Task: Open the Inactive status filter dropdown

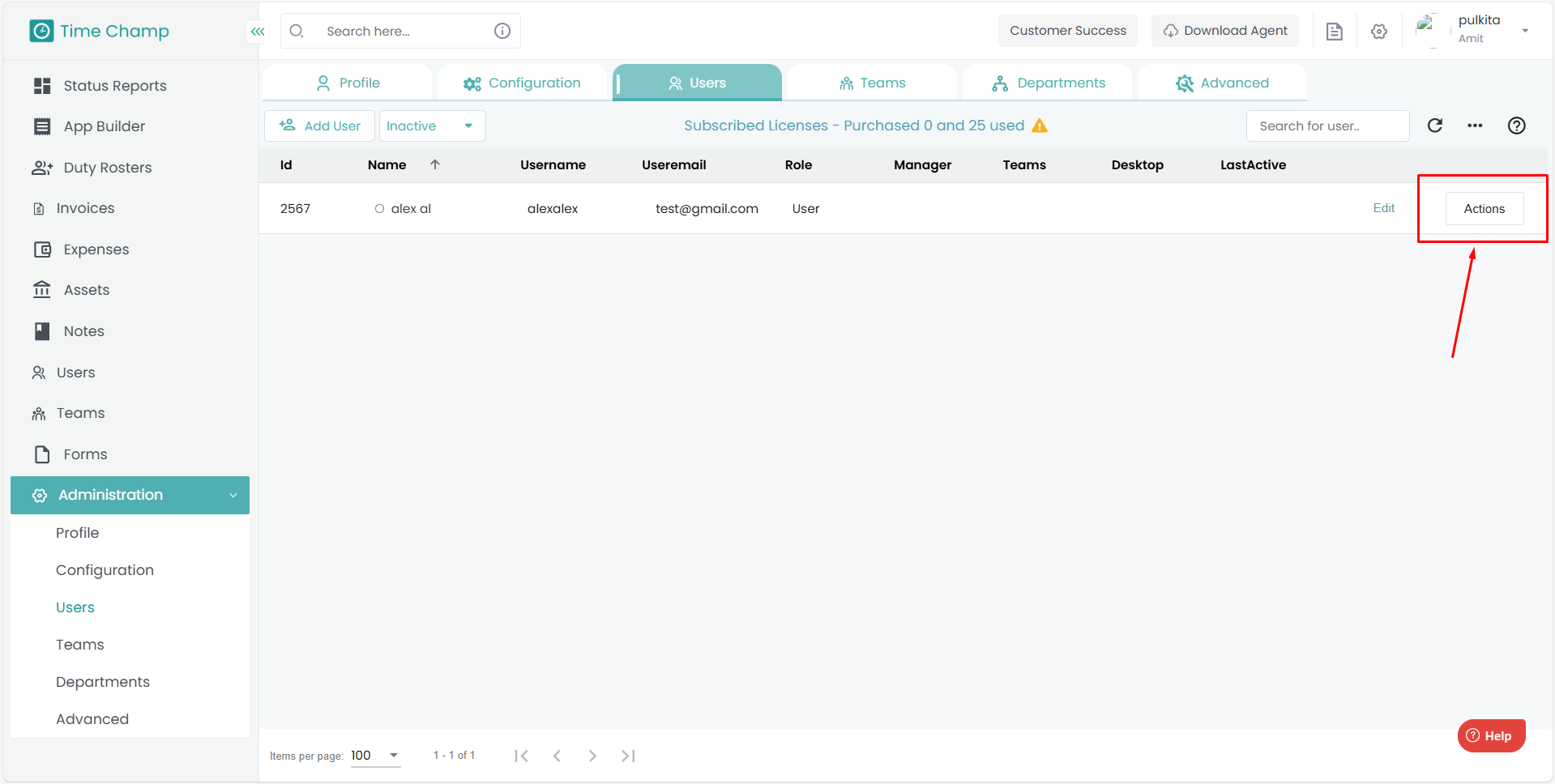Action: pos(432,126)
